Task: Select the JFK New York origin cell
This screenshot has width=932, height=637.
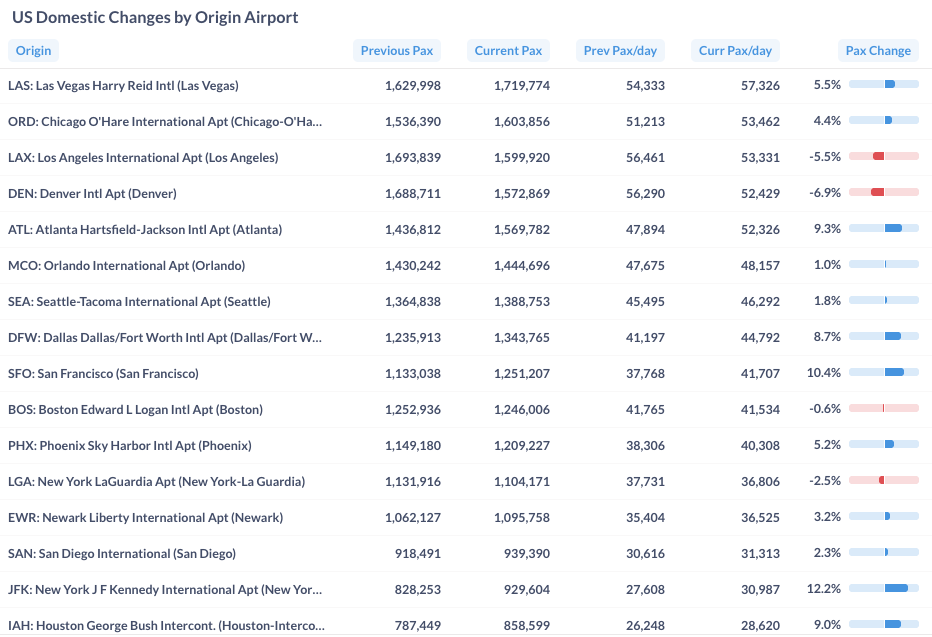Action: 165,590
